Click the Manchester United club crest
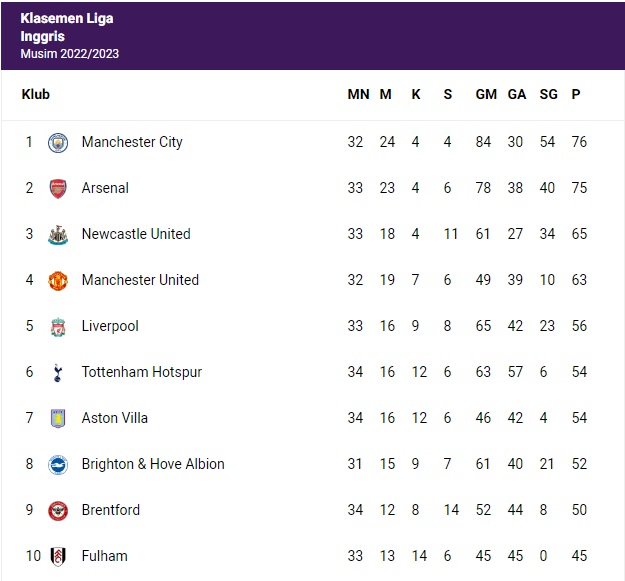This screenshot has width=625, height=581. click(x=58, y=280)
